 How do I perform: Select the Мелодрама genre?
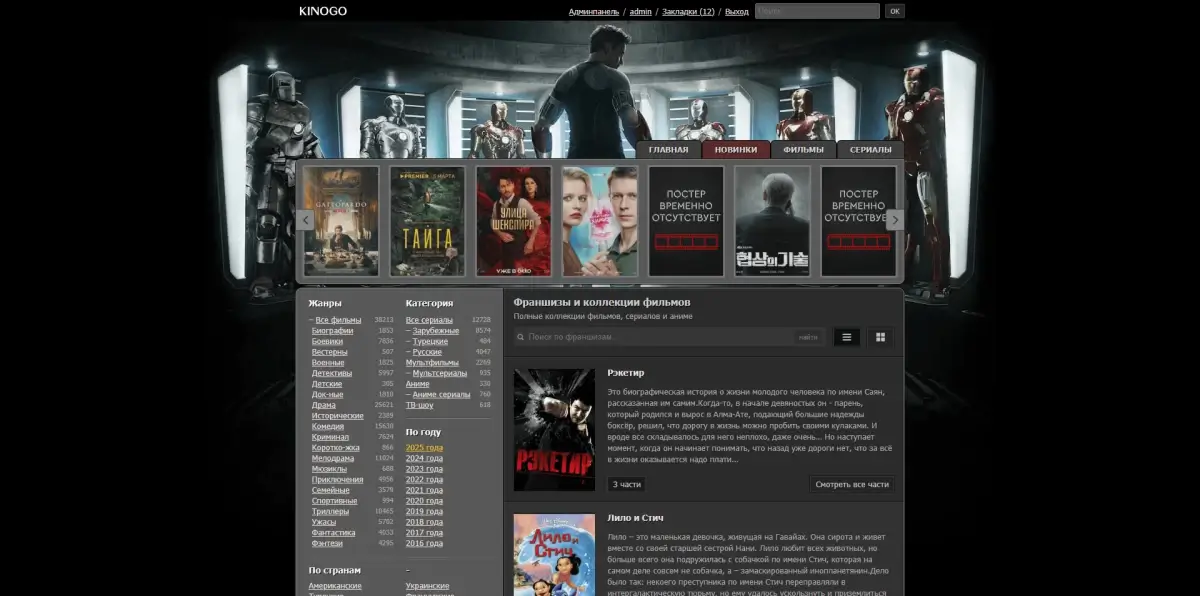tap(332, 458)
